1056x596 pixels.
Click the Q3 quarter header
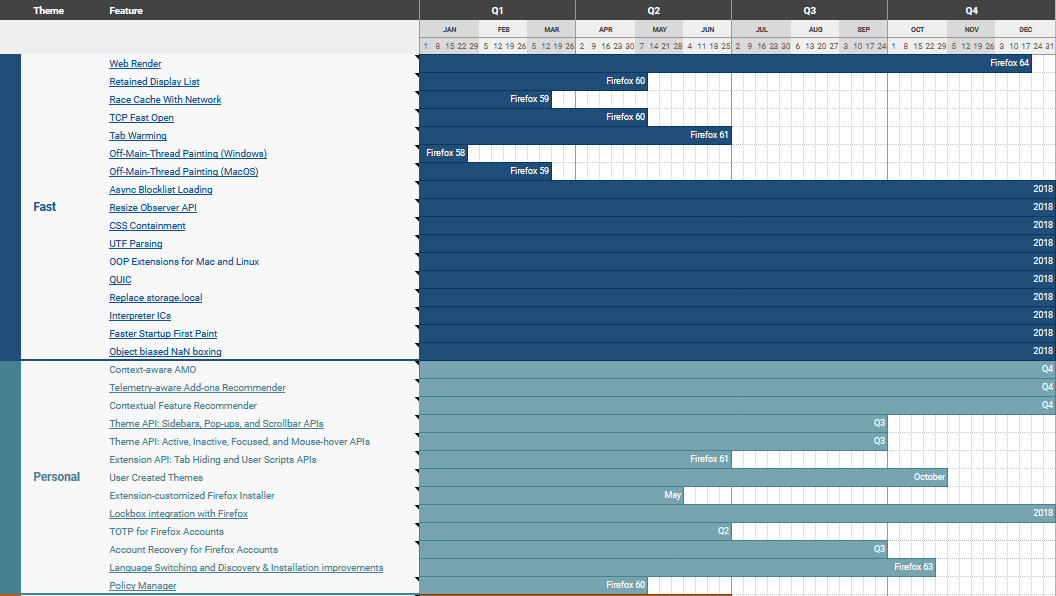pos(809,10)
